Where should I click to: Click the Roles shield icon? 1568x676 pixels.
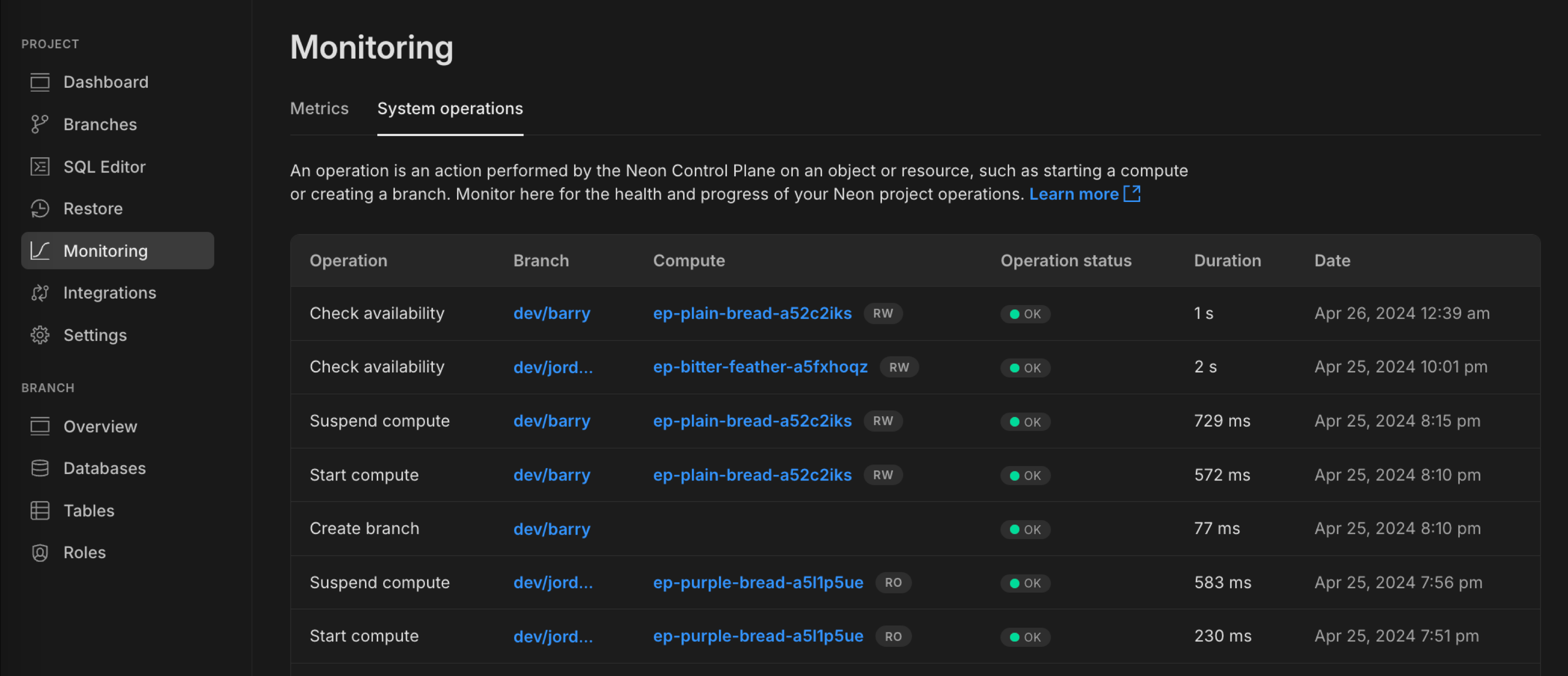40,552
